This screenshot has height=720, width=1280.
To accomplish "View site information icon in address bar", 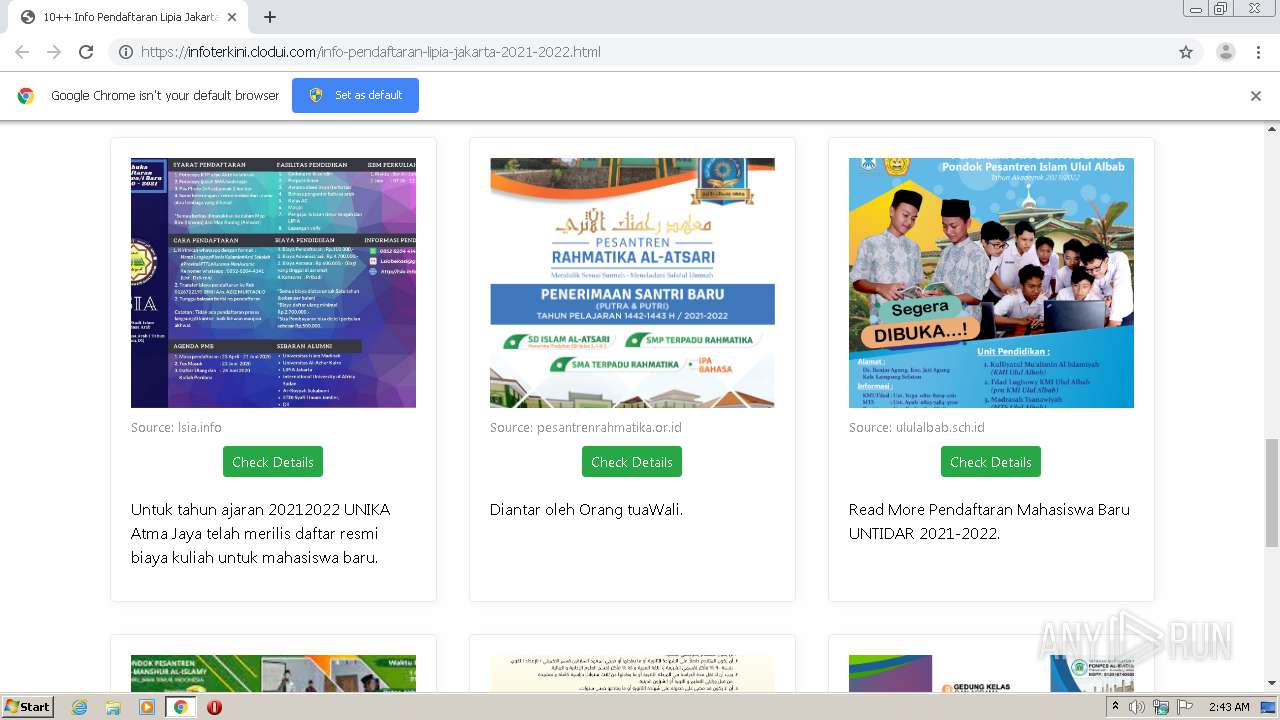I will (126, 52).
